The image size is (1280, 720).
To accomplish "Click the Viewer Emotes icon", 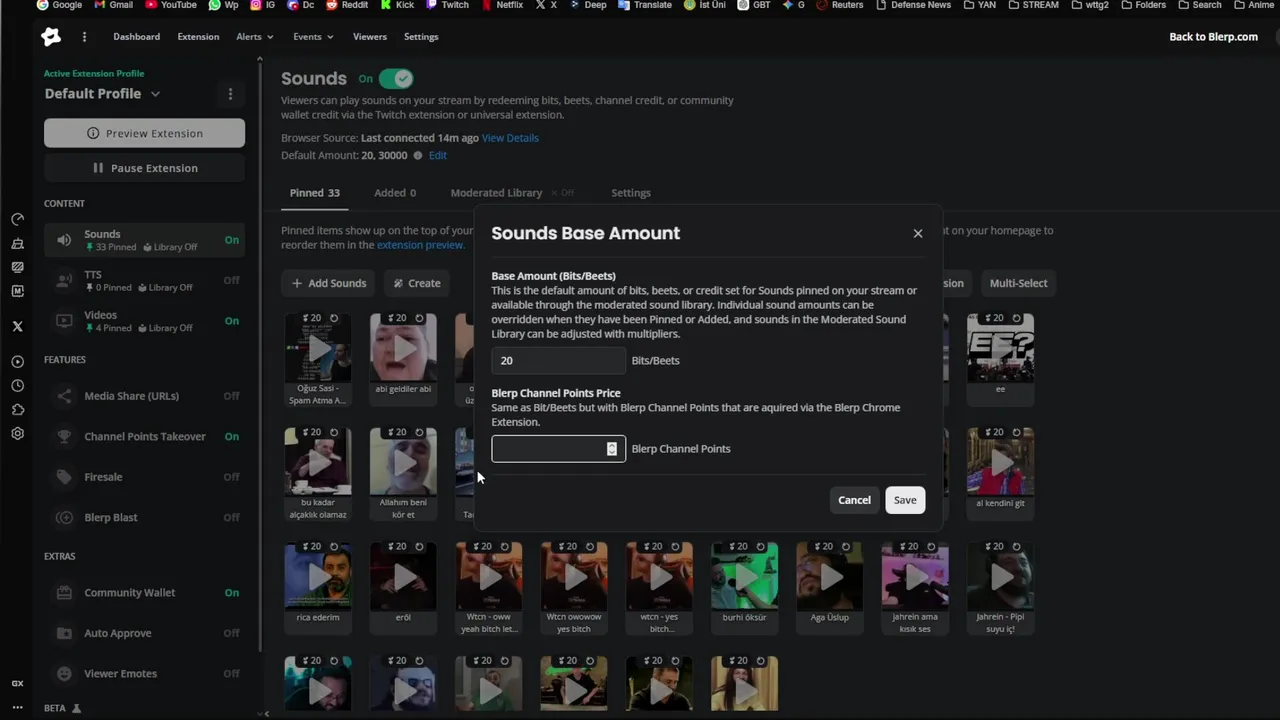I will (64, 674).
